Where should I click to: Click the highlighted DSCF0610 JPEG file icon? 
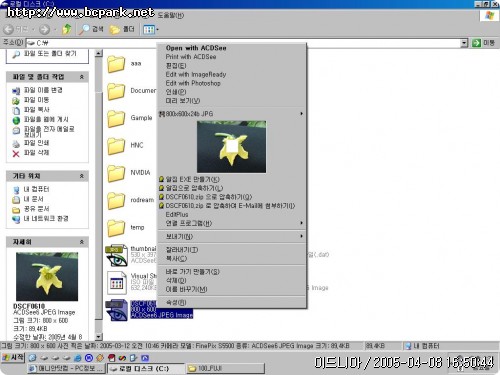pos(116,310)
